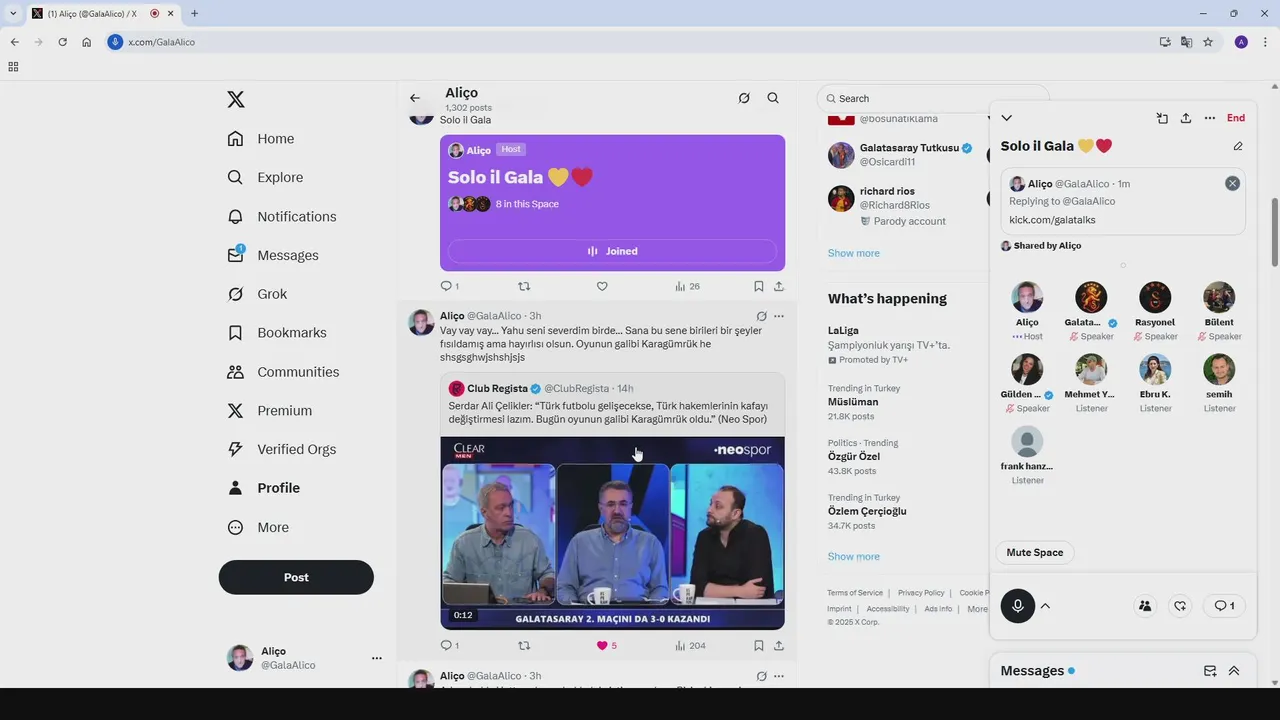This screenshot has width=1280, height=720.
Task: Open the Müslüman trending topic
Action: tap(852, 402)
